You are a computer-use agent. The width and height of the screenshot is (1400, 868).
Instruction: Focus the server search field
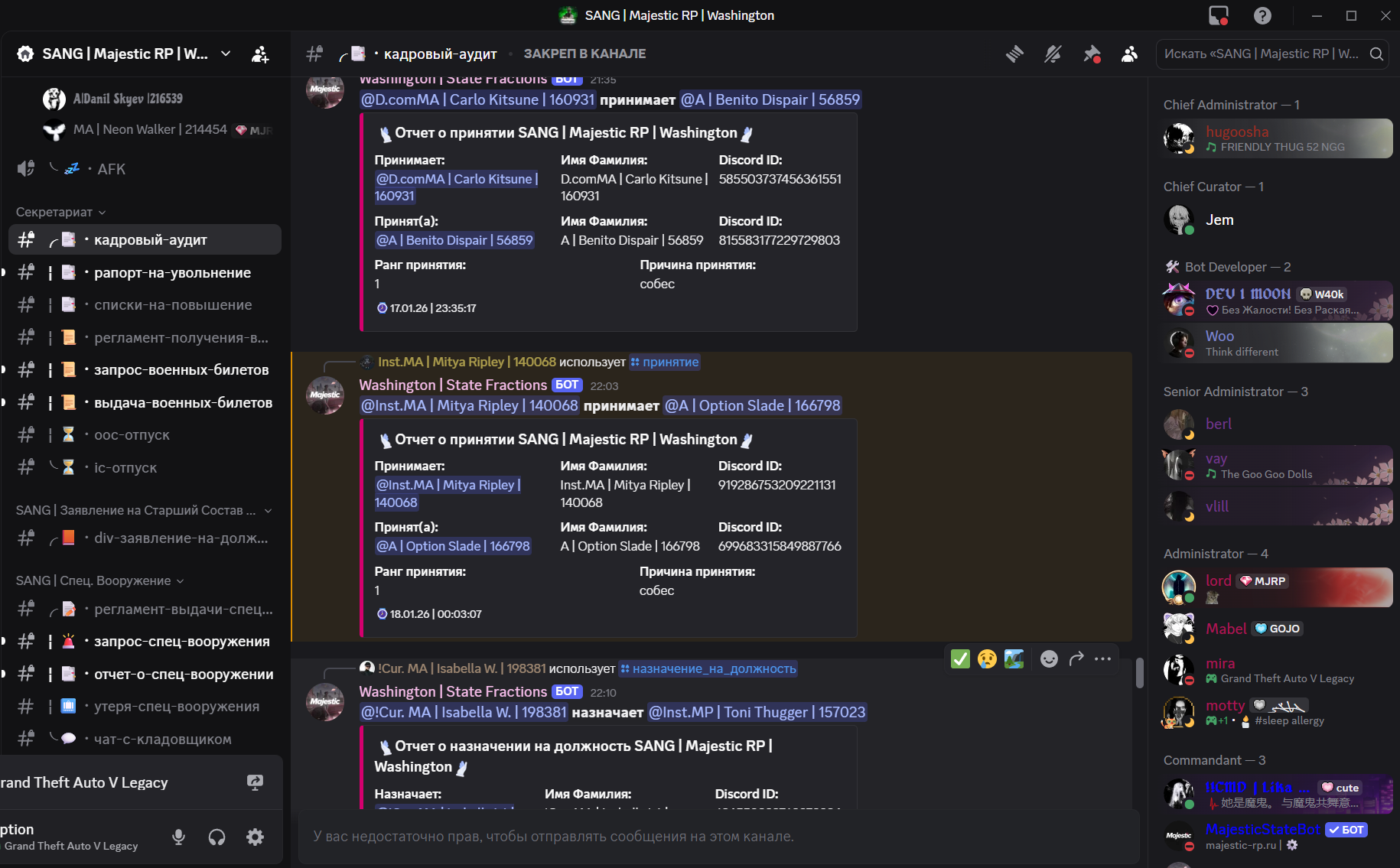pyautogui.click(x=1271, y=54)
